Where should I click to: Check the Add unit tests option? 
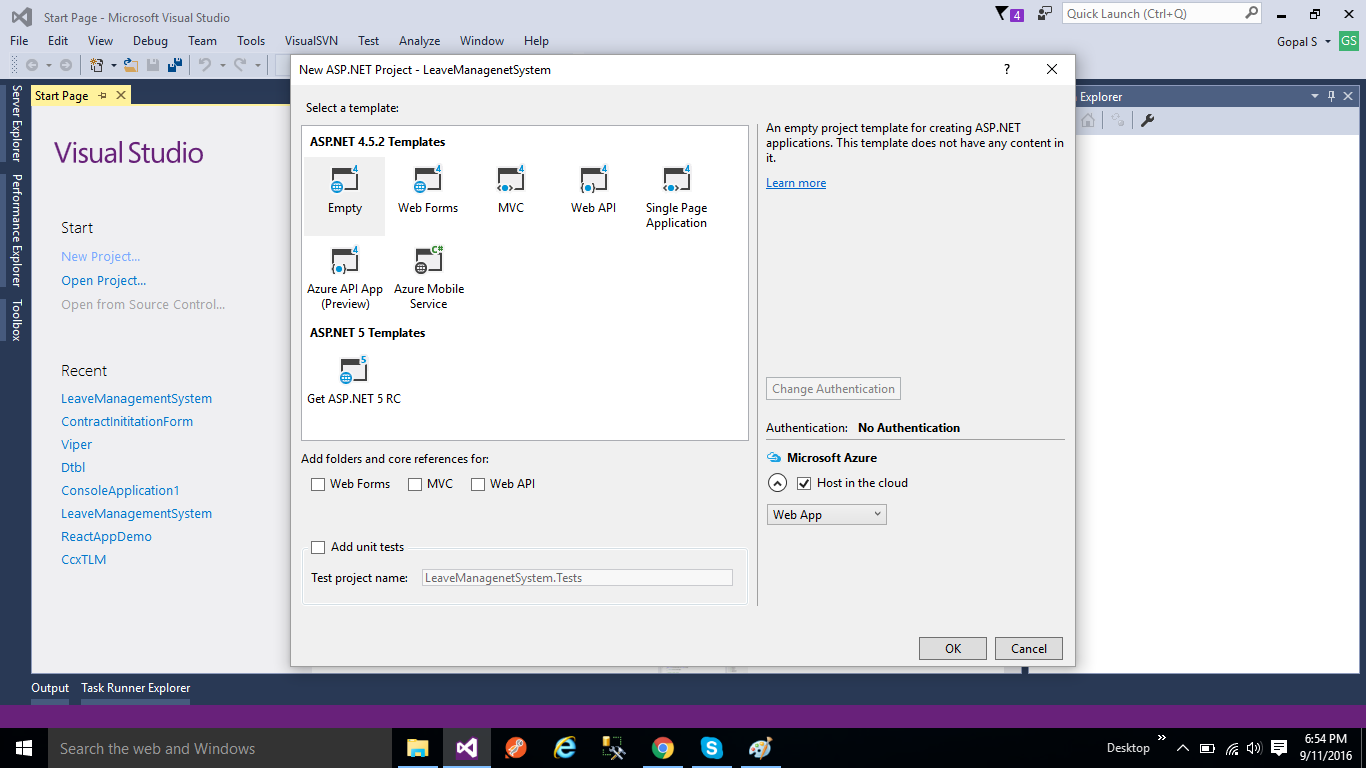318,547
